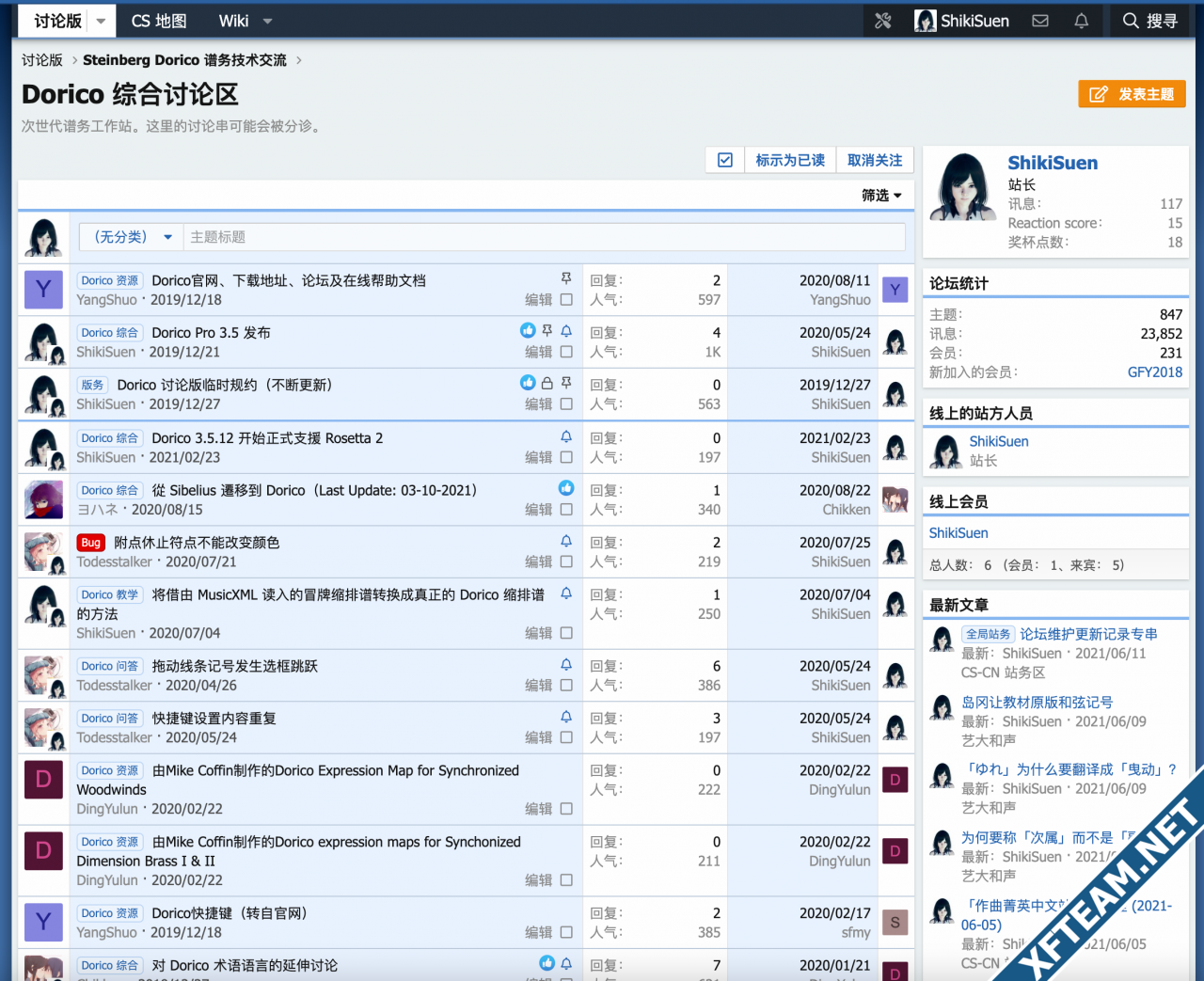Open the inbox envelope icon

1040,21
